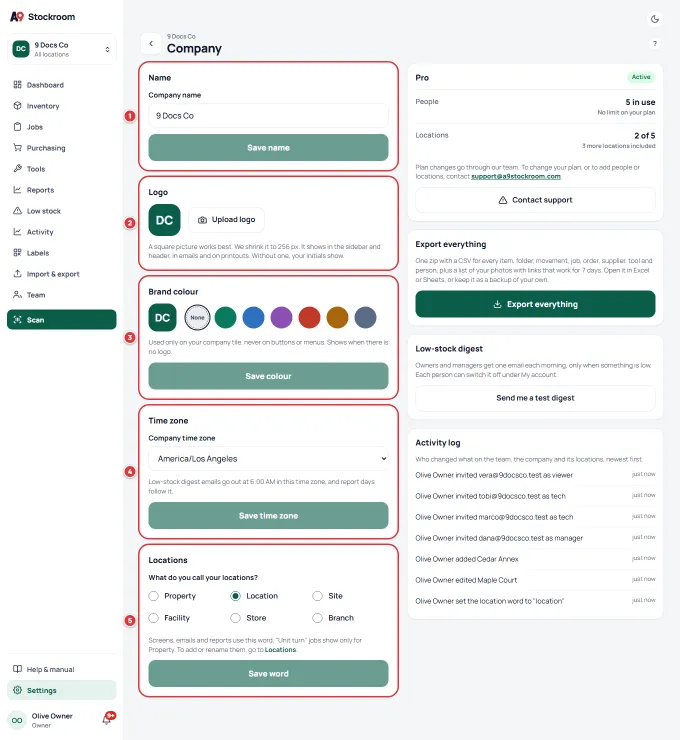Image resolution: width=680 pixels, height=740 pixels.
Task: Click the Active plan status badge
Action: pos(641,77)
